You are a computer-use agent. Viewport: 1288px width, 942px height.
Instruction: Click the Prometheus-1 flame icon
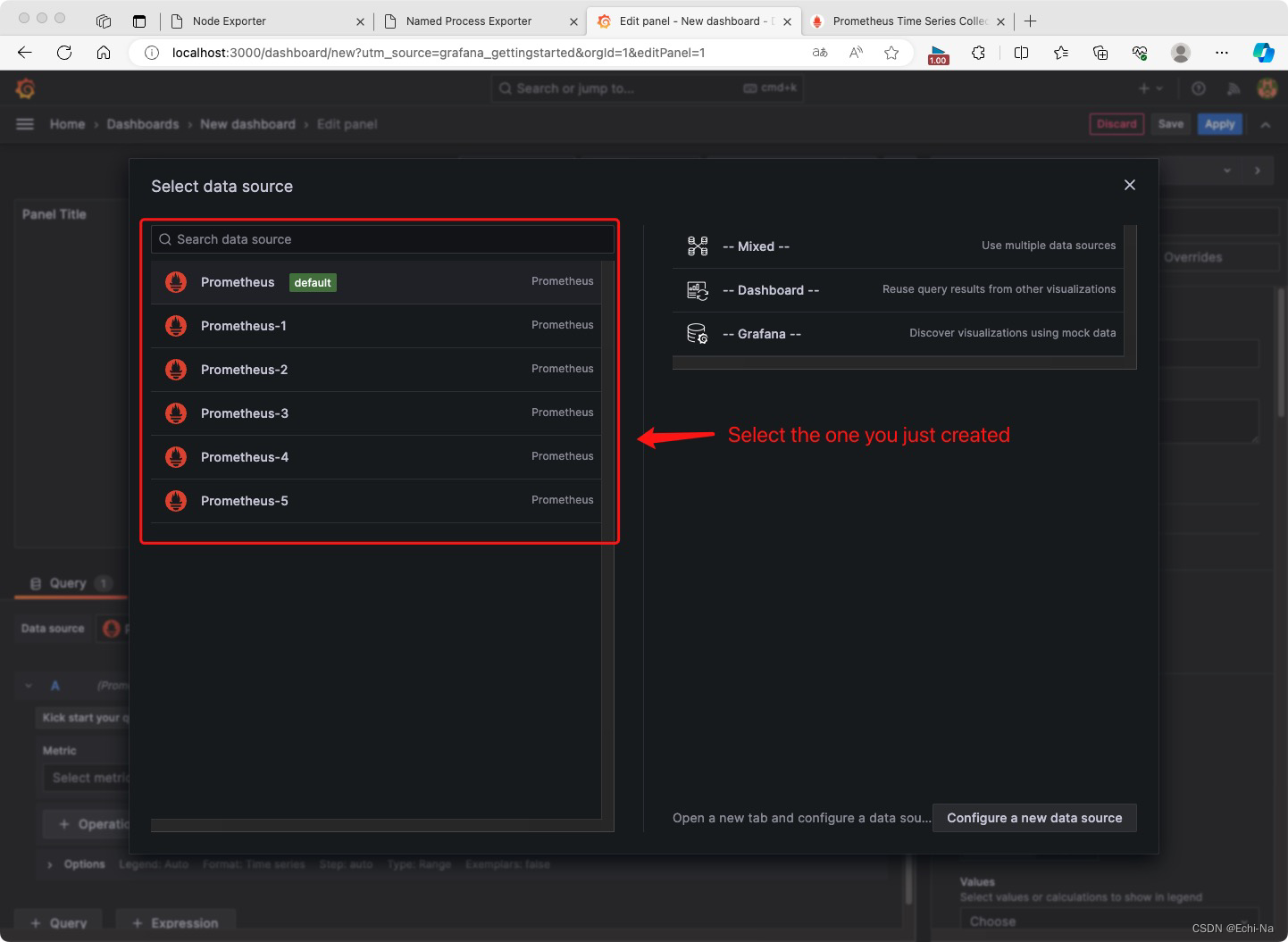pos(176,326)
